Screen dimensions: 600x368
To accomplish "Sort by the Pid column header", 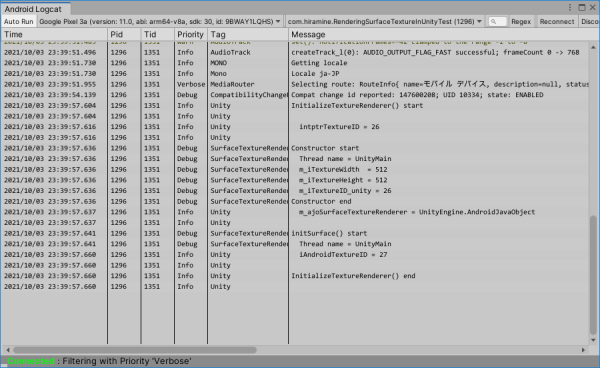I will click(124, 34).
